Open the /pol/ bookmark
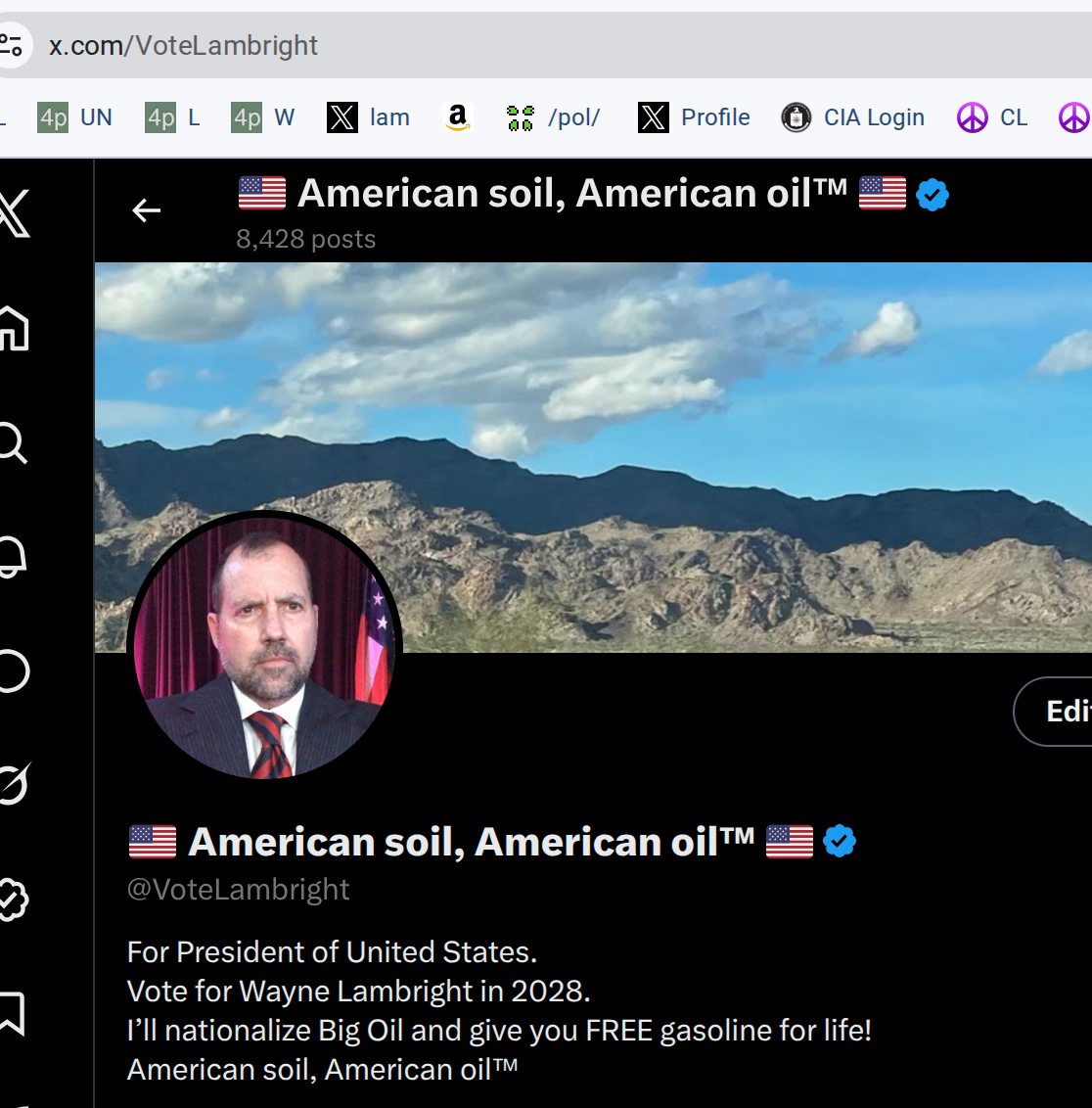The image size is (1092, 1108). 553,117
